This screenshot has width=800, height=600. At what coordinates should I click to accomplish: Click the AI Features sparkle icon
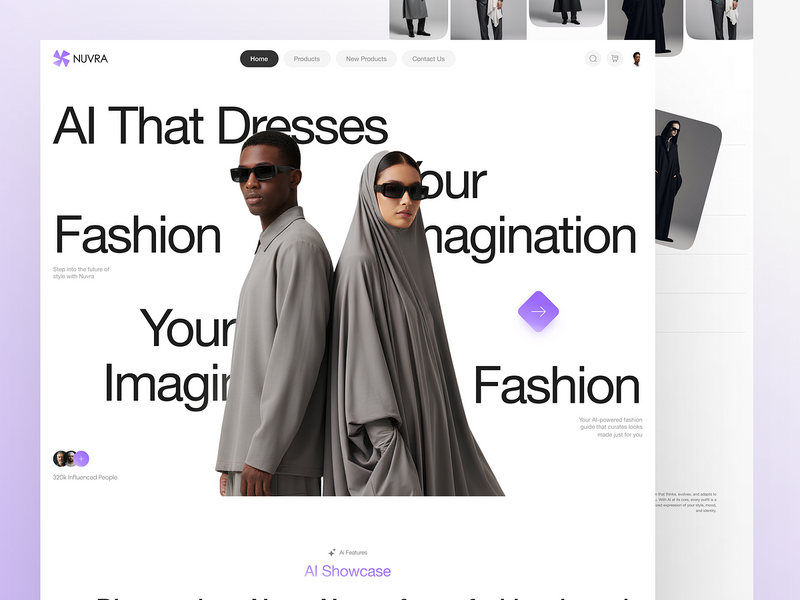pos(330,551)
